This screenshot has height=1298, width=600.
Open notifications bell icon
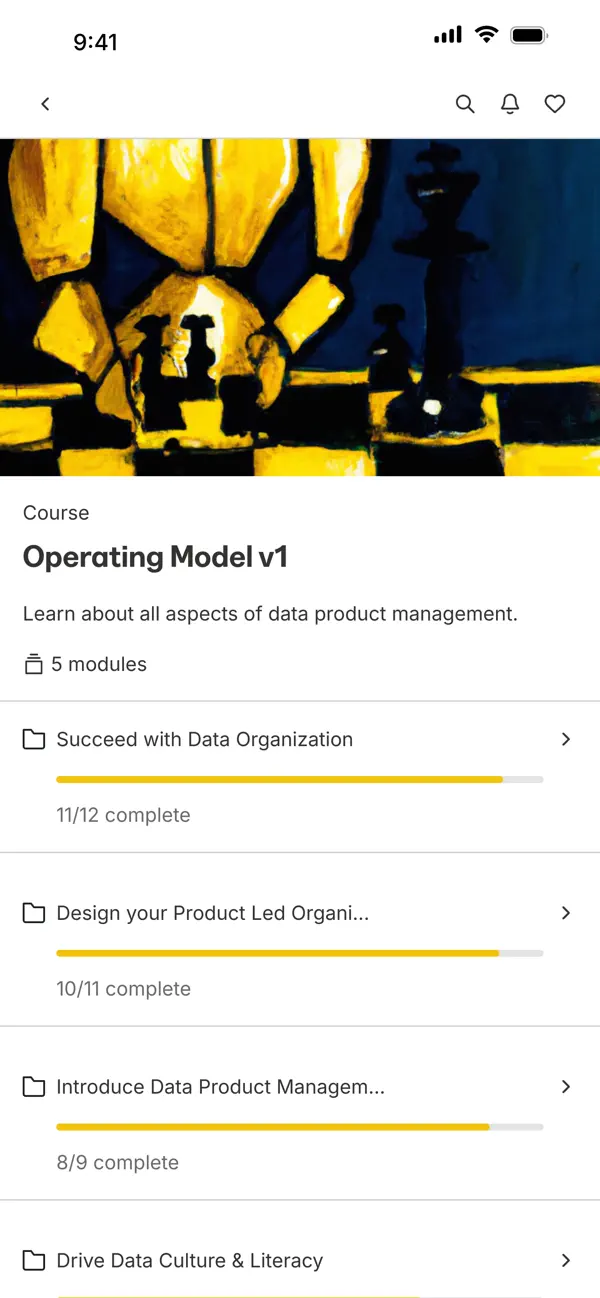[510, 104]
